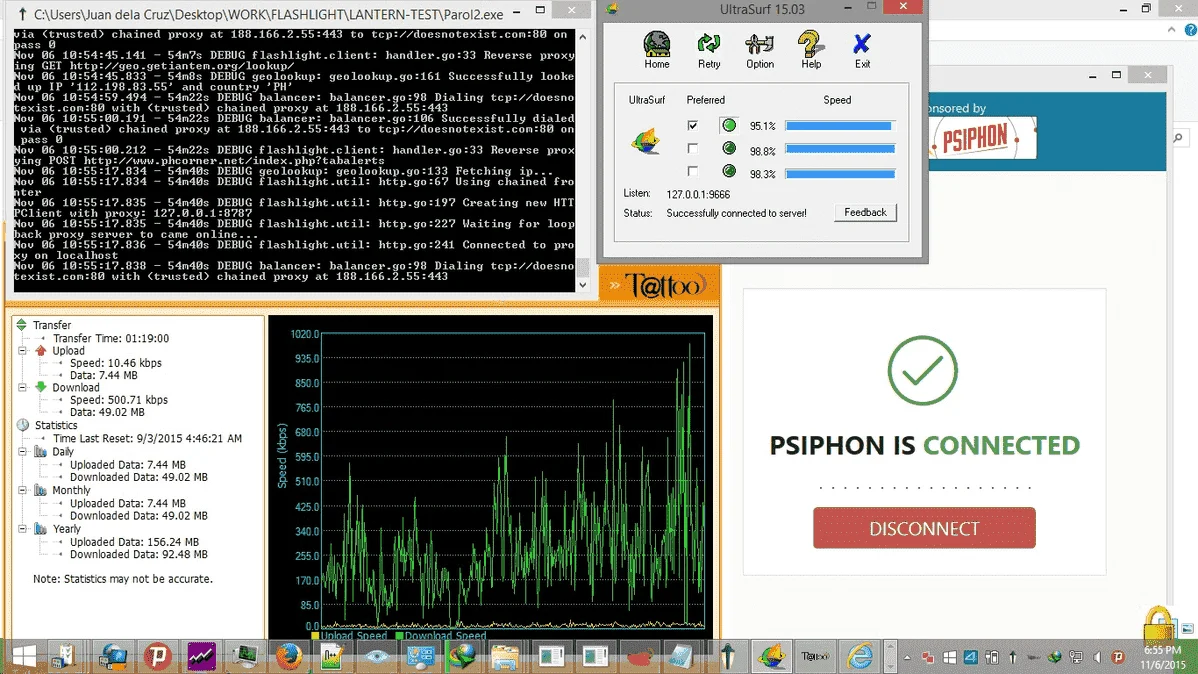Click console window scrollbar down arrow
Image resolution: width=1198 pixels, height=674 pixels.
583,285
